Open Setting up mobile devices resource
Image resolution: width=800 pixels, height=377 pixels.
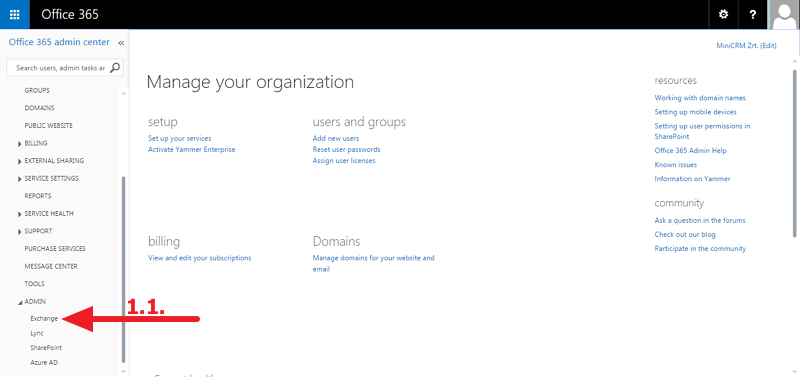pos(695,112)
